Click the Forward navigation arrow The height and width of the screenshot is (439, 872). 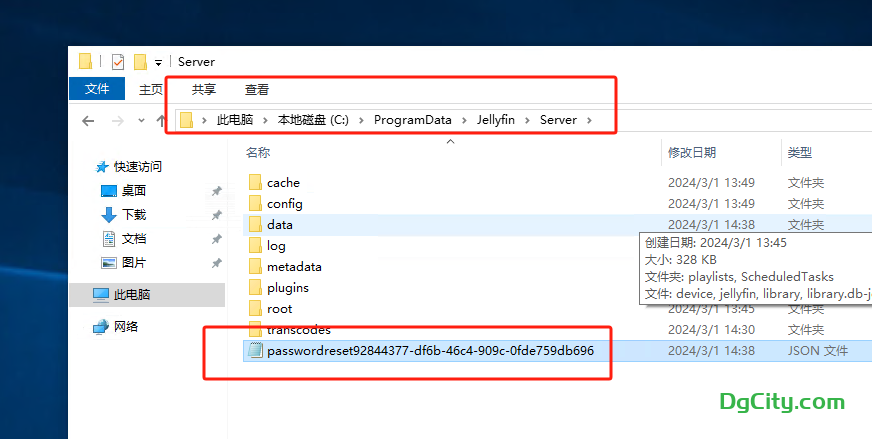click(x=118, y=121)
